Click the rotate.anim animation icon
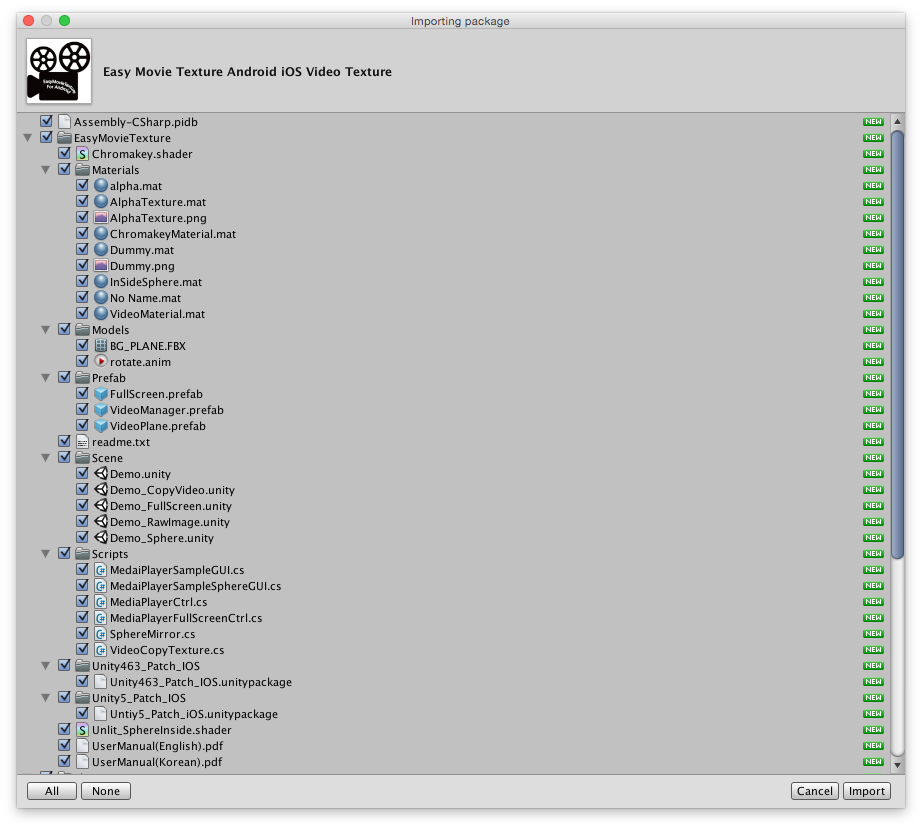Image resolution: width=922 pixels, height=829 pixels. click(101, 362)
